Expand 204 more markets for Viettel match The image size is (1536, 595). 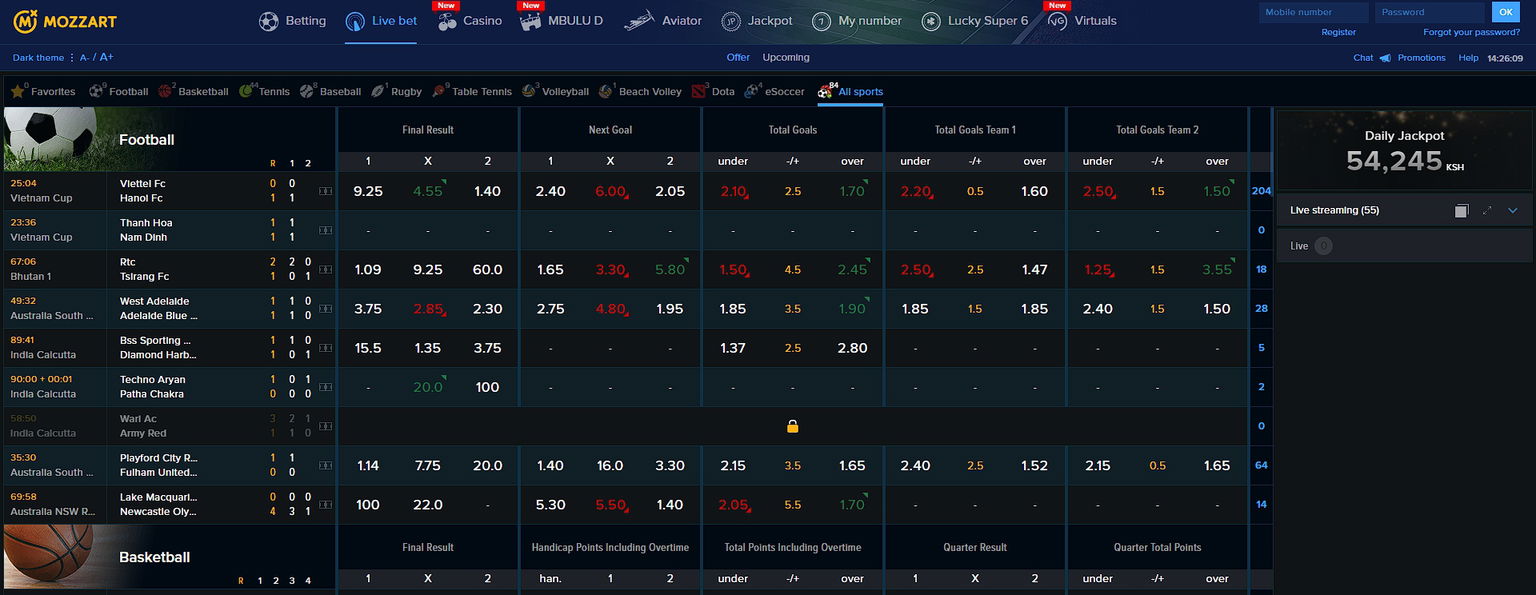(1261, 191)
